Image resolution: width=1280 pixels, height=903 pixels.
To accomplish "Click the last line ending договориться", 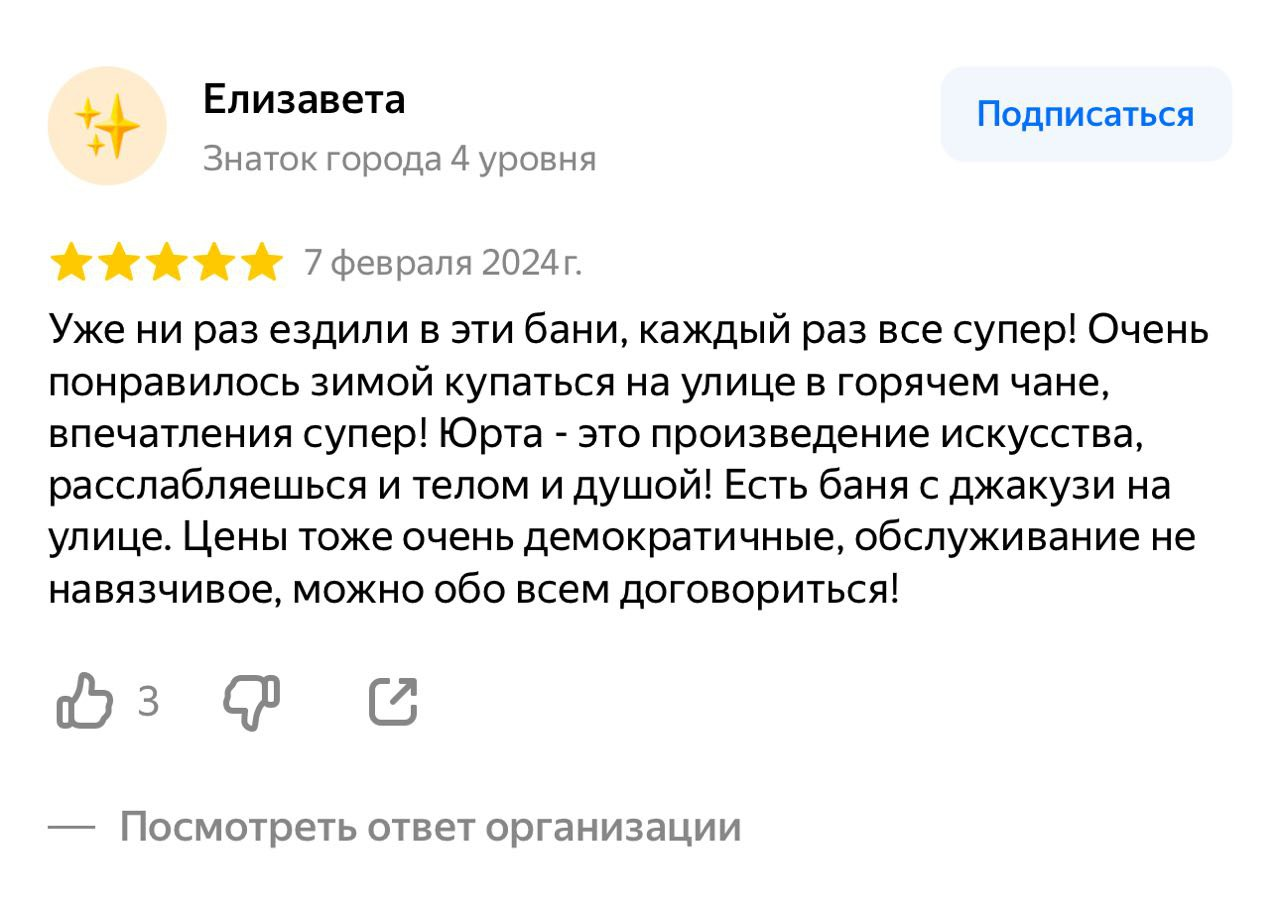I will pos(475,590).
